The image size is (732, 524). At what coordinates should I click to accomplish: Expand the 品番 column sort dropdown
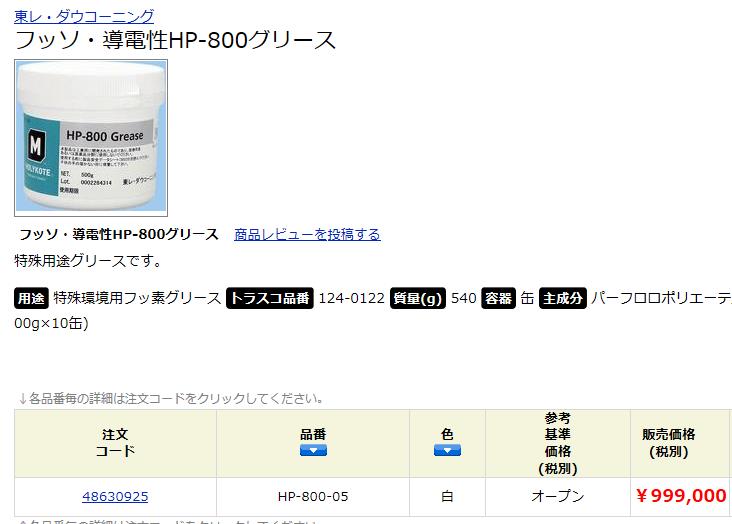313,450
